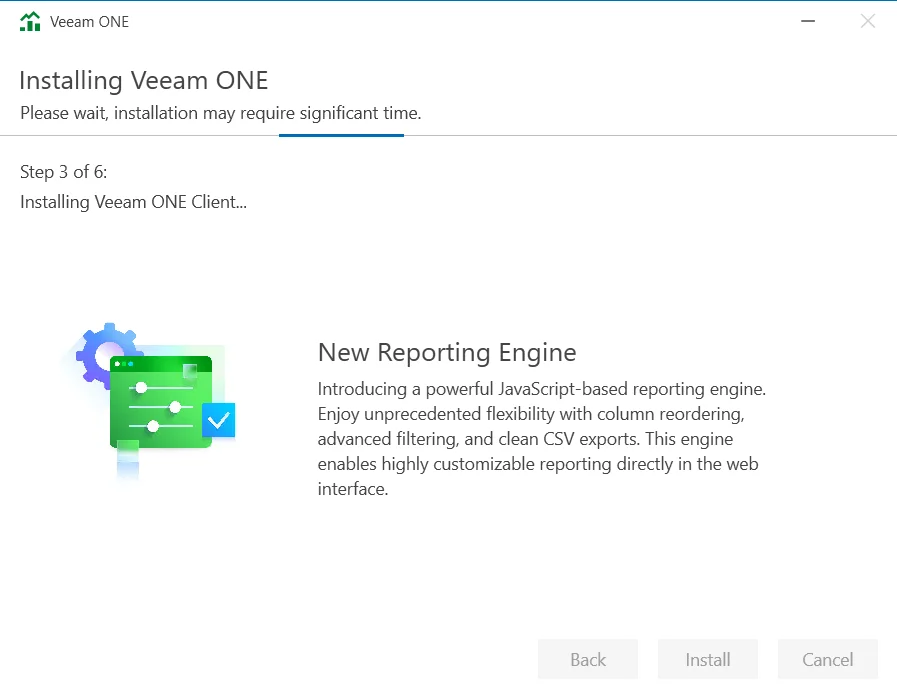Click the blue checkmark box illustration
Image resolution: width=897 pixels, height=697 pixels.
tap(218, 421)
